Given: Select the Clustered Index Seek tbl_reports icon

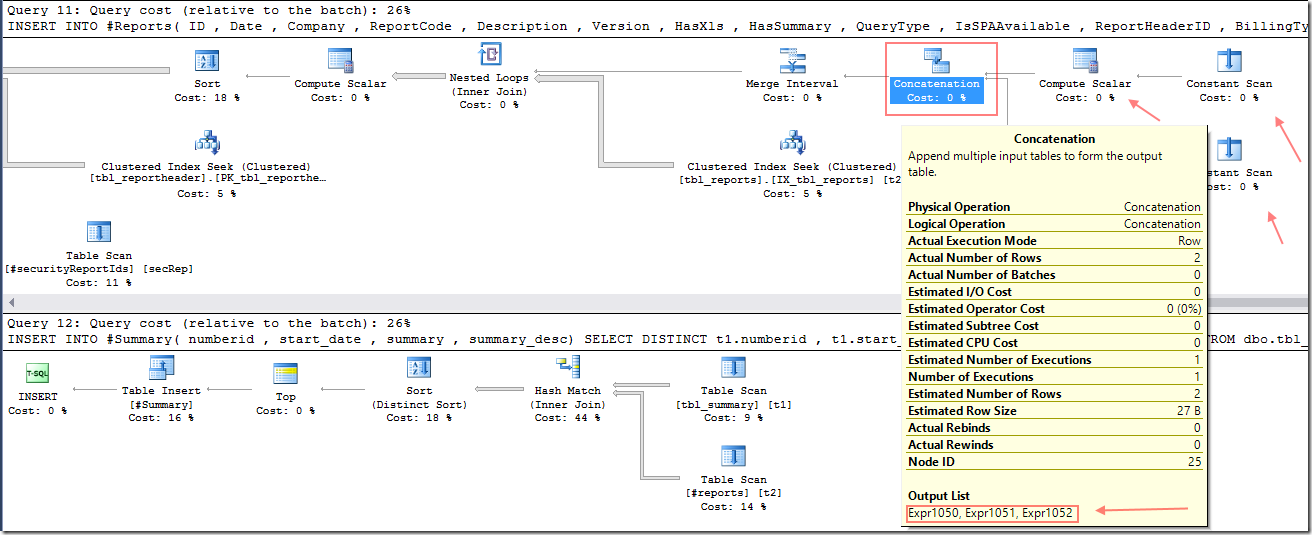Looking at the screenshot, I should (793, 143).
